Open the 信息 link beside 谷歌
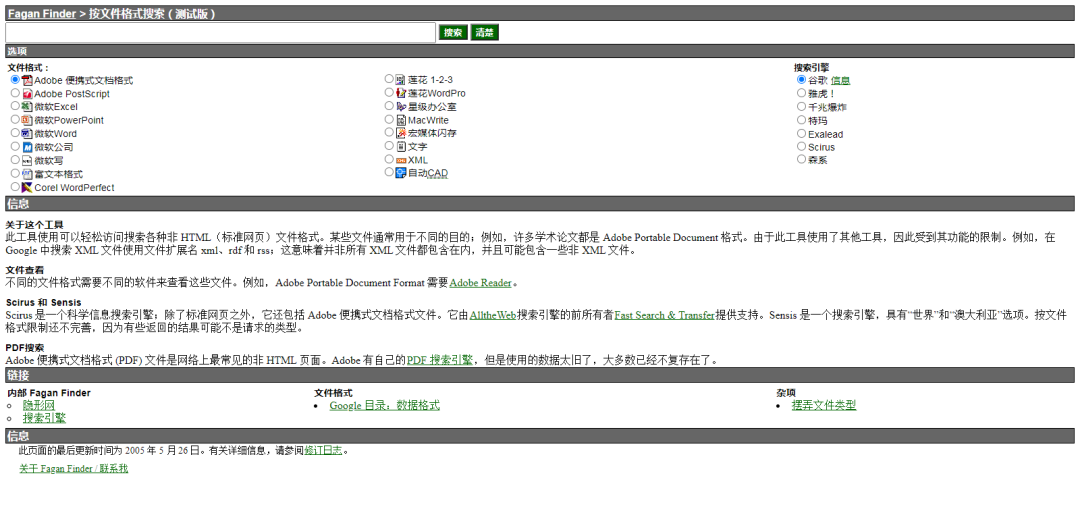This screenshot has height=511, width=1080. tap(840, 81)
